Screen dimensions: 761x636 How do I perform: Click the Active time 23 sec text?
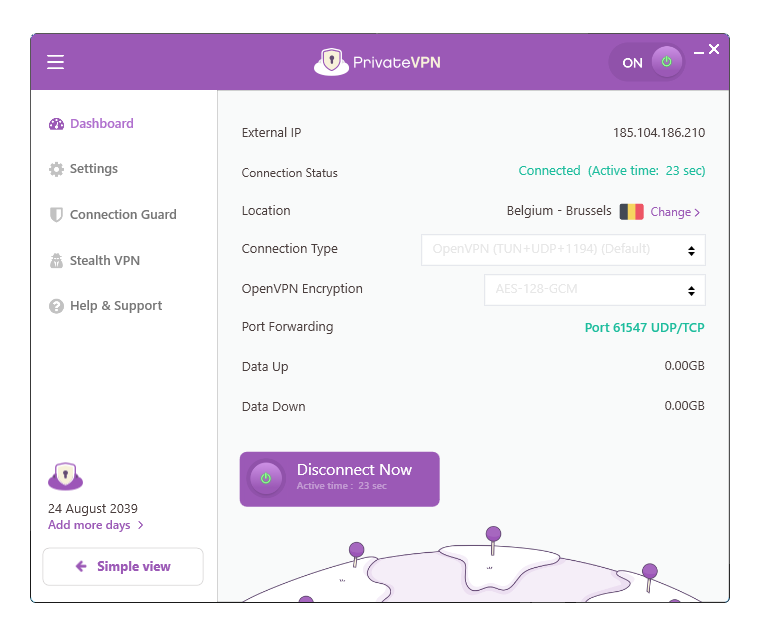pos(342,486)
